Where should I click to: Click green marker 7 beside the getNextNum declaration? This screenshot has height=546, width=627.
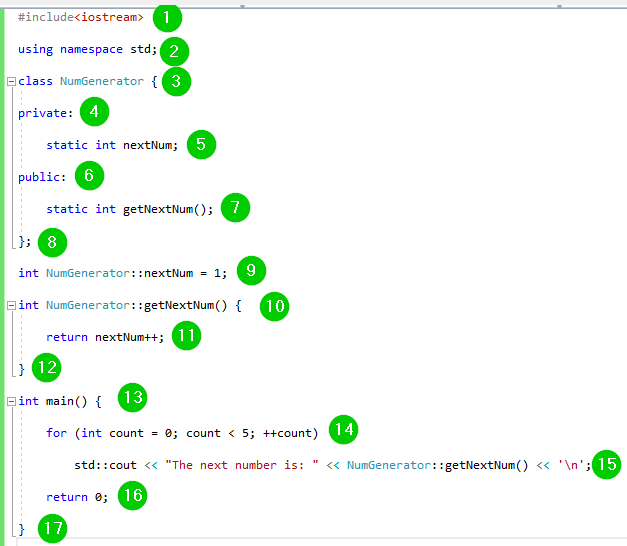235,208
